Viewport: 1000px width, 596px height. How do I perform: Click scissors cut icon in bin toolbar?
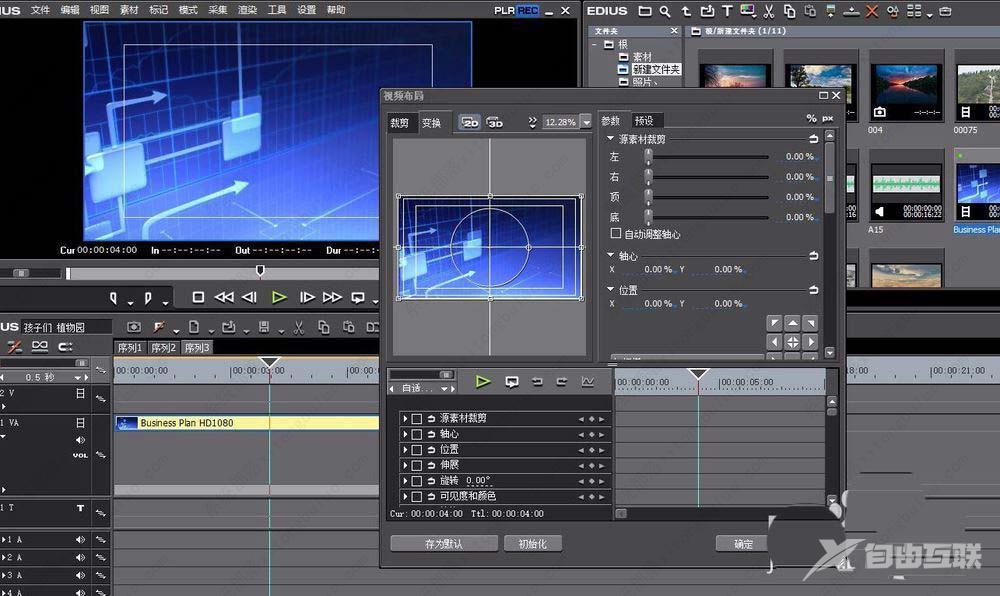[768, 11]
